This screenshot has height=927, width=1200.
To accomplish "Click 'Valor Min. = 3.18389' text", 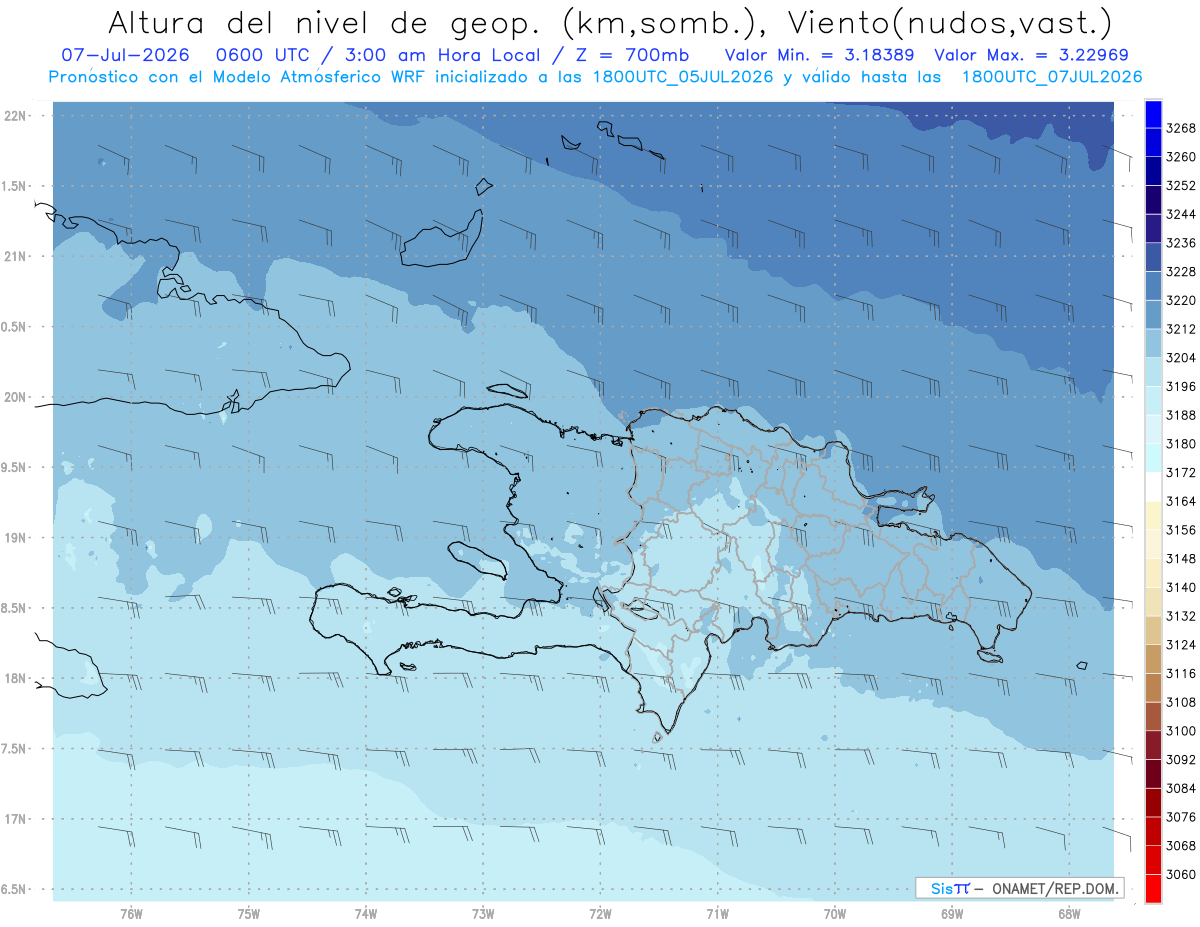I will [820, 56].
